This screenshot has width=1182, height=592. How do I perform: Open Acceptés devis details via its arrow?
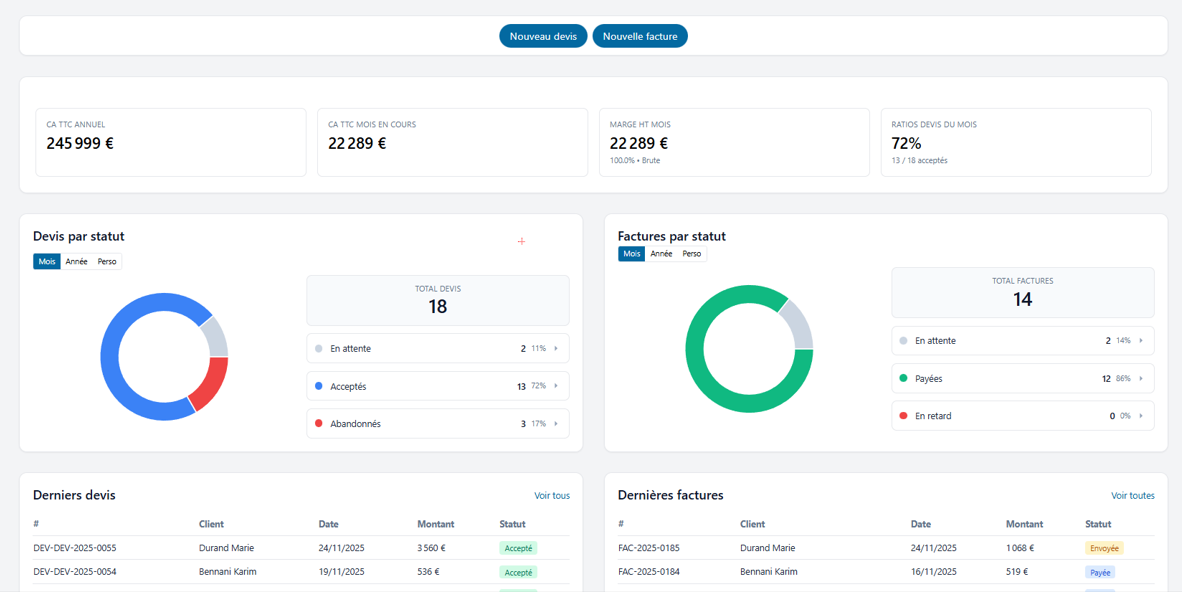pos(558,385)
